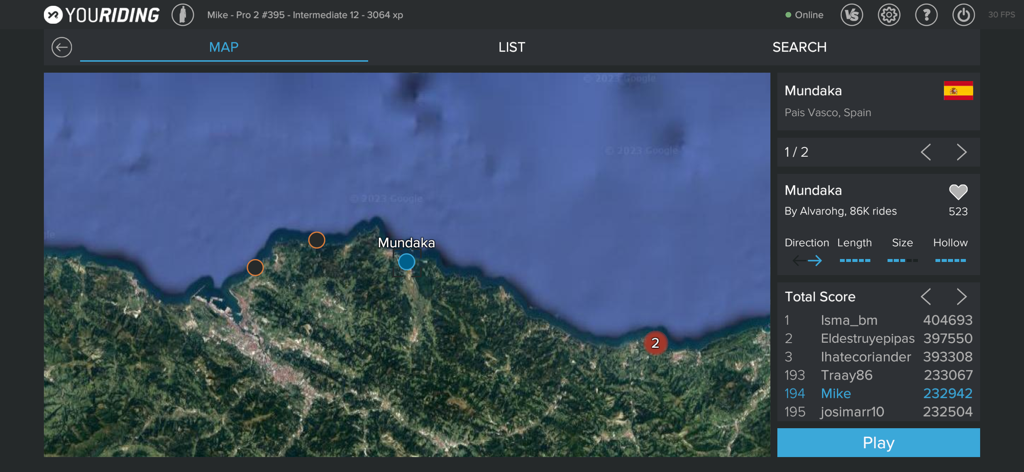Viewport: 1024px width, 472px height.
Task: Click the Total Score heading
Action: coord(820,297)
